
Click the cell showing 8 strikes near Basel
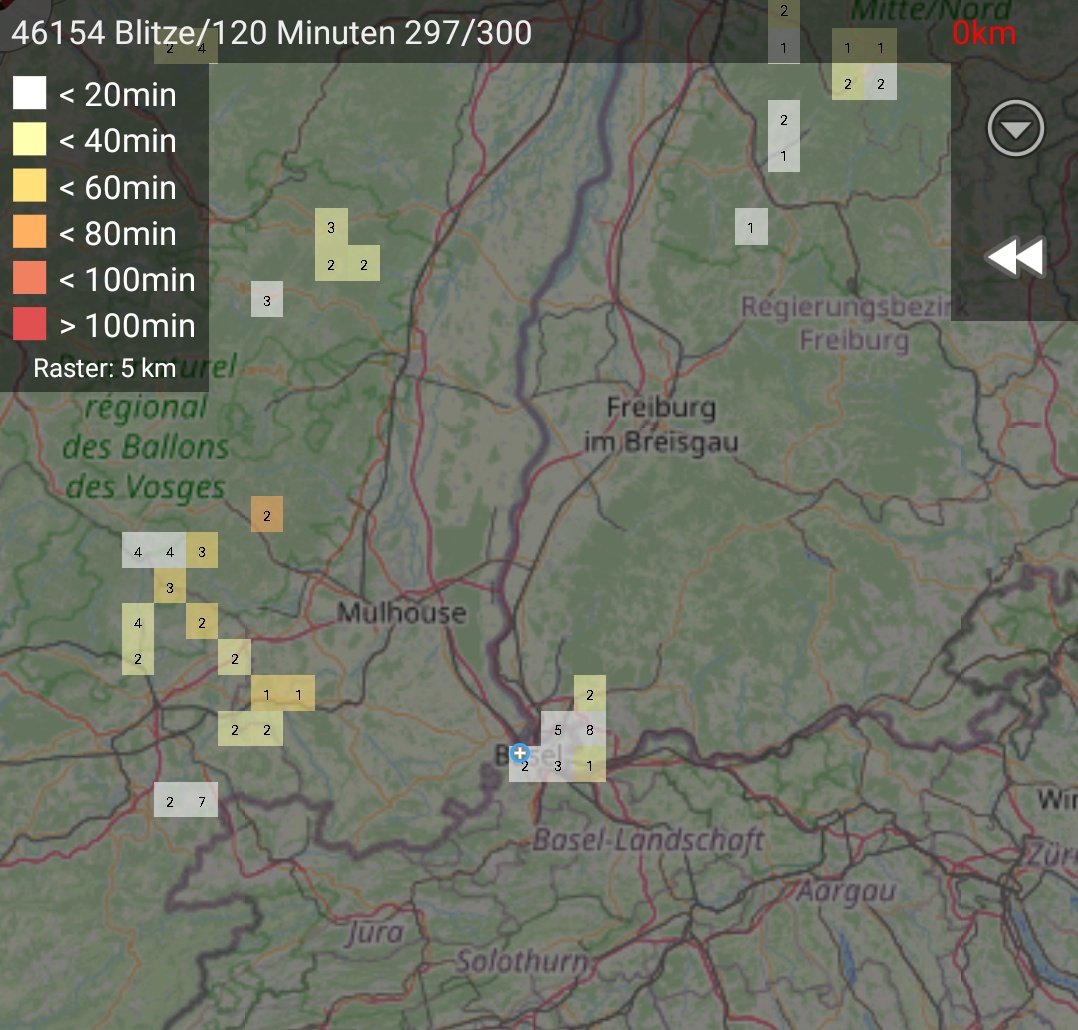click(x=589, y=728)
